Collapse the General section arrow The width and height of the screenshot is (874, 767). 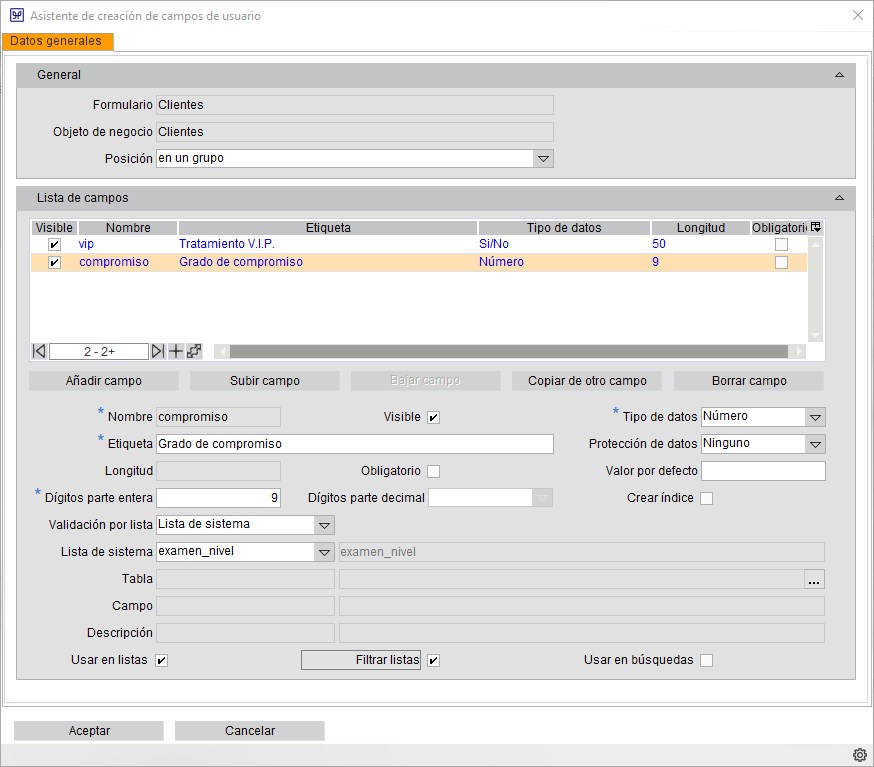coord(839,75)
